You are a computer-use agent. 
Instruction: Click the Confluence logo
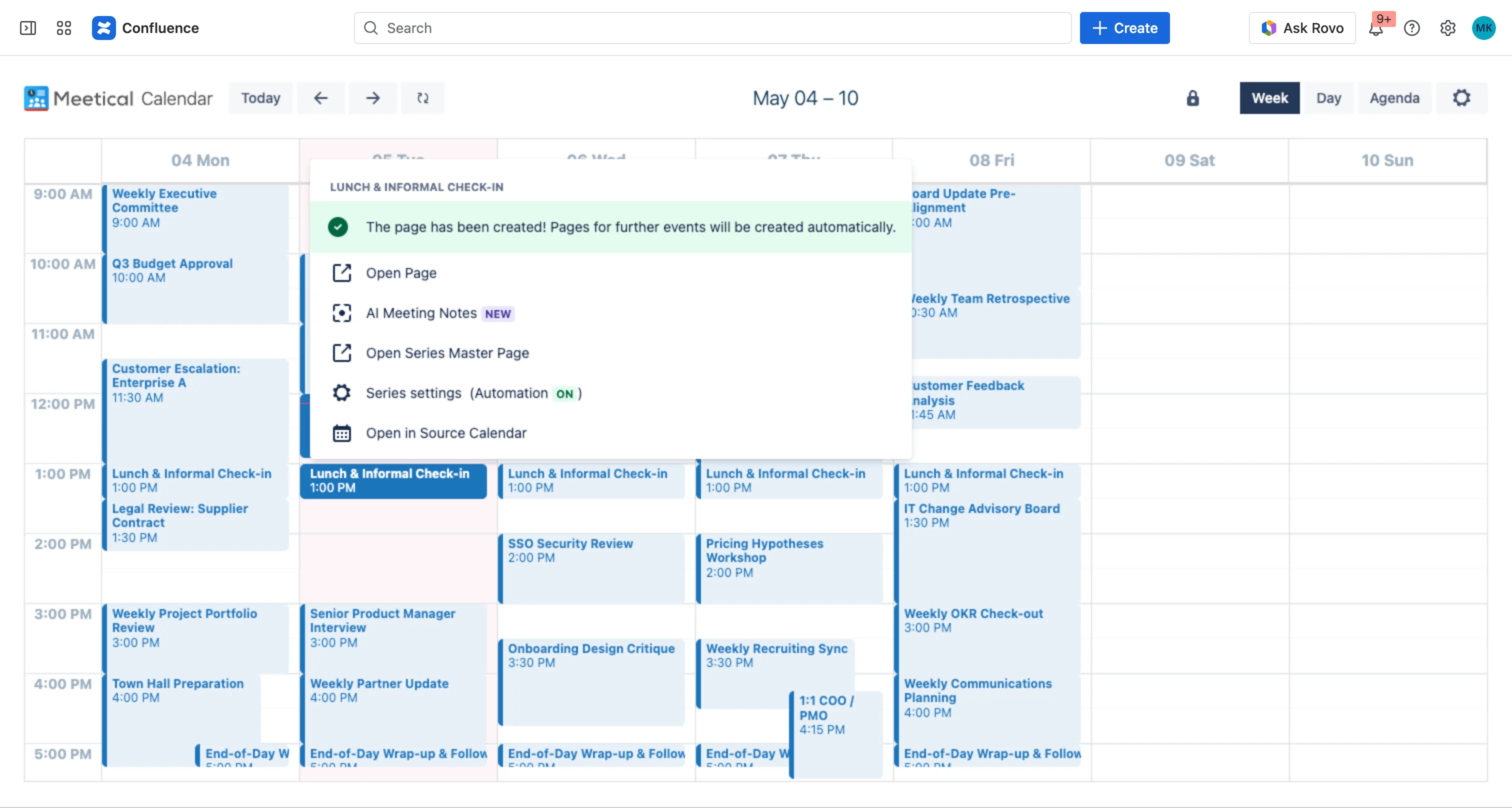(x=145, y=28)
